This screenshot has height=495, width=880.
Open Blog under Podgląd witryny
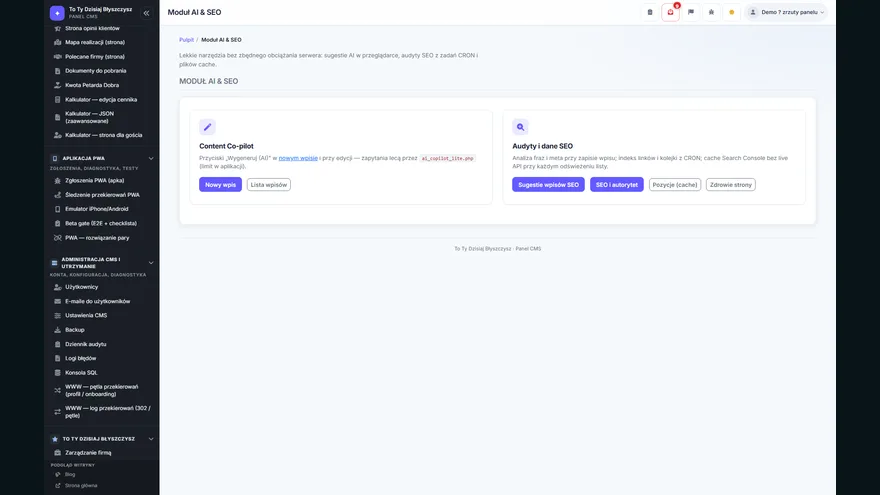click(70, 475)
